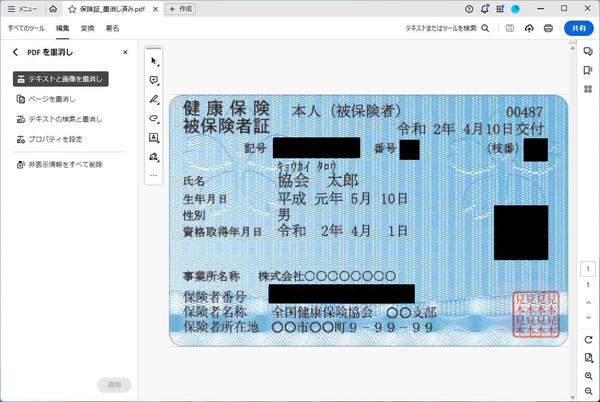Select the 変換 tab
The height and width of the screenshot is (402, 600).
[87, 28]
